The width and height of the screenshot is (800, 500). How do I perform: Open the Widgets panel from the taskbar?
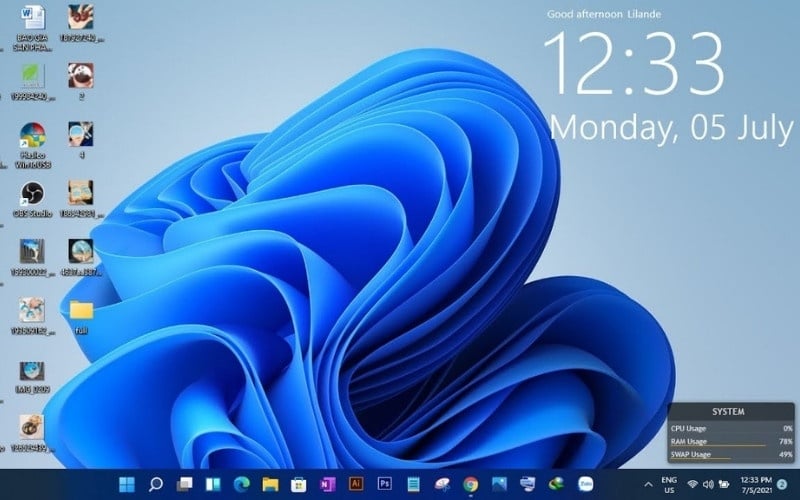213,484
